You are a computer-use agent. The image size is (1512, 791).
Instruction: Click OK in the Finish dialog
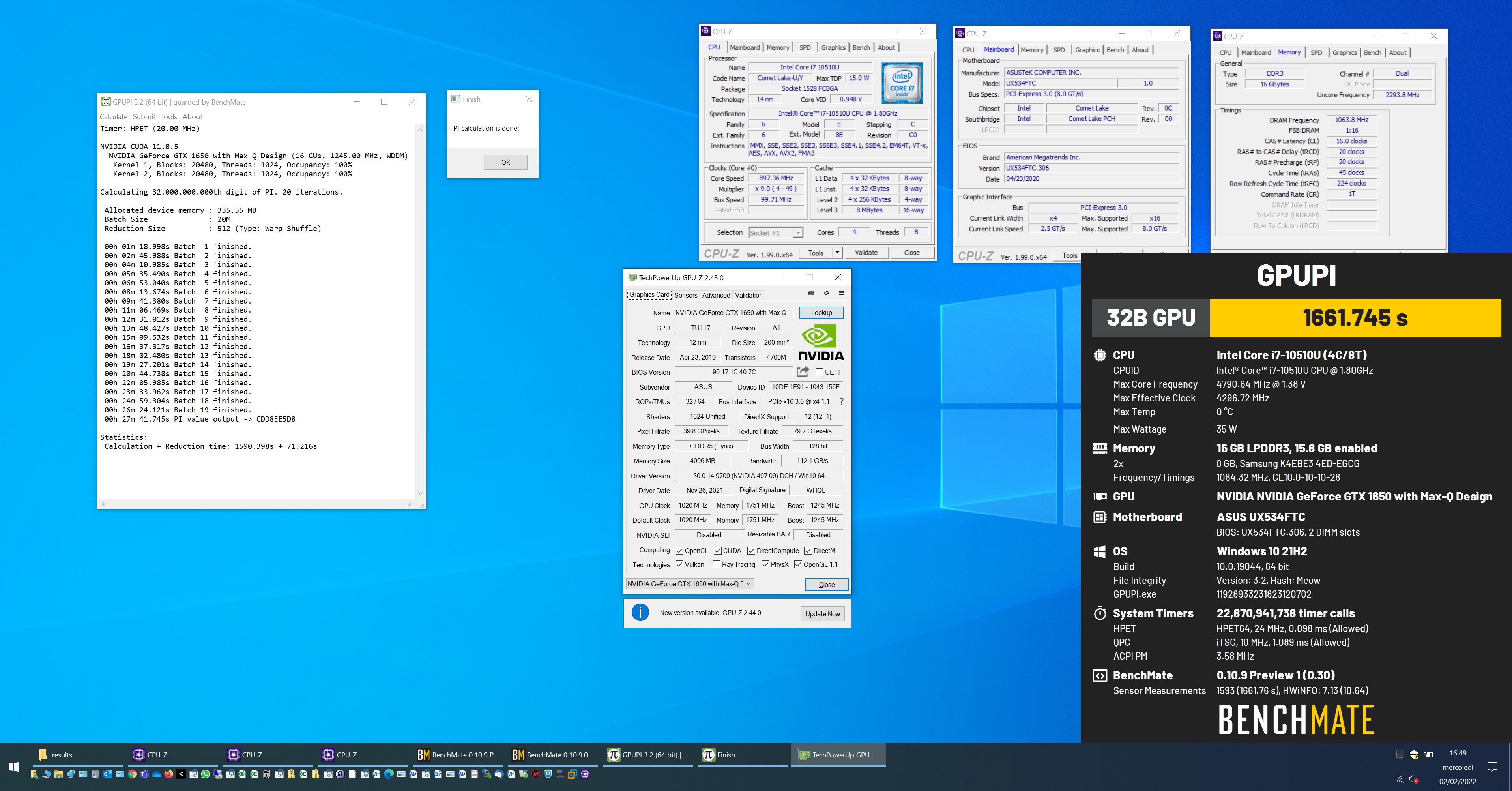click(505, 162)
